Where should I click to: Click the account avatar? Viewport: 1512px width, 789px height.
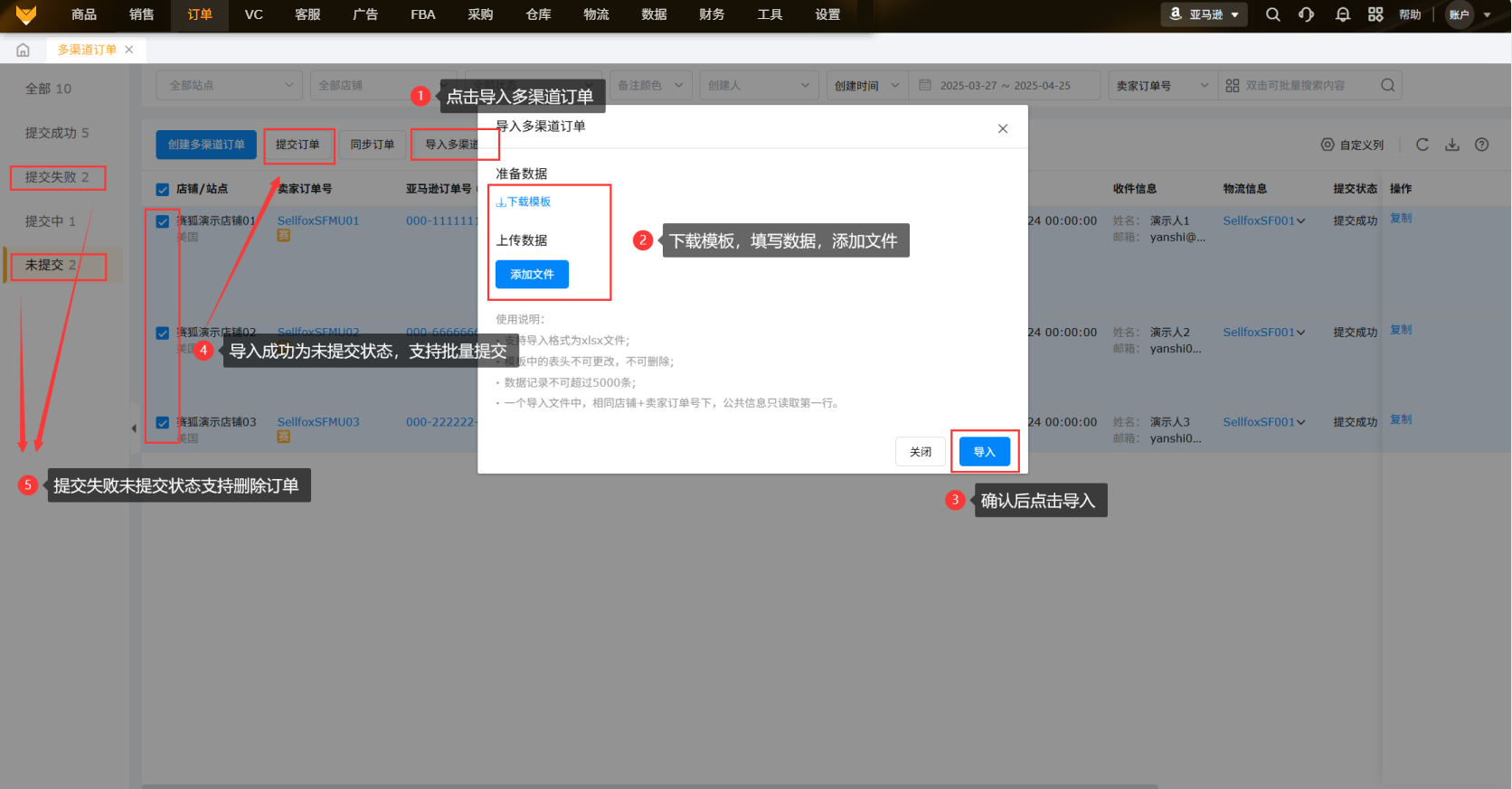(1460, 14)
